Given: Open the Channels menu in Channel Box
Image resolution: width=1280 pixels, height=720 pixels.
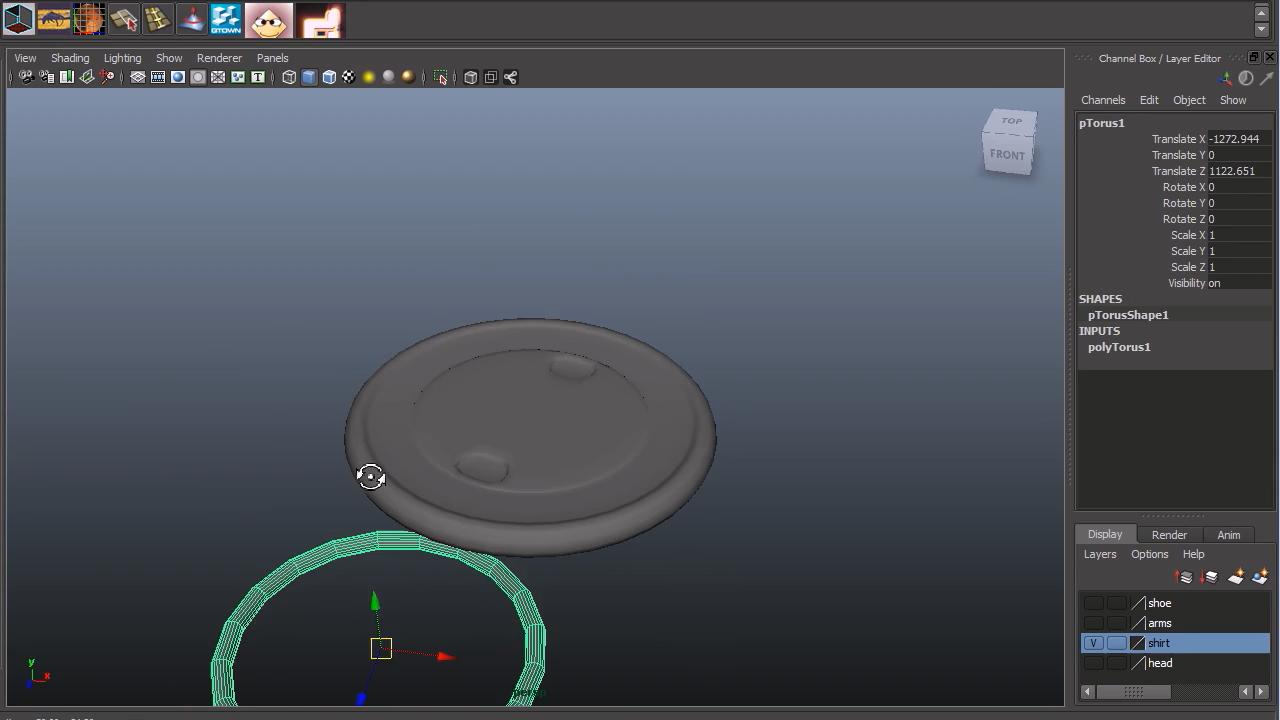Looking at the screenshot, I should click(x=1103, y=100).
